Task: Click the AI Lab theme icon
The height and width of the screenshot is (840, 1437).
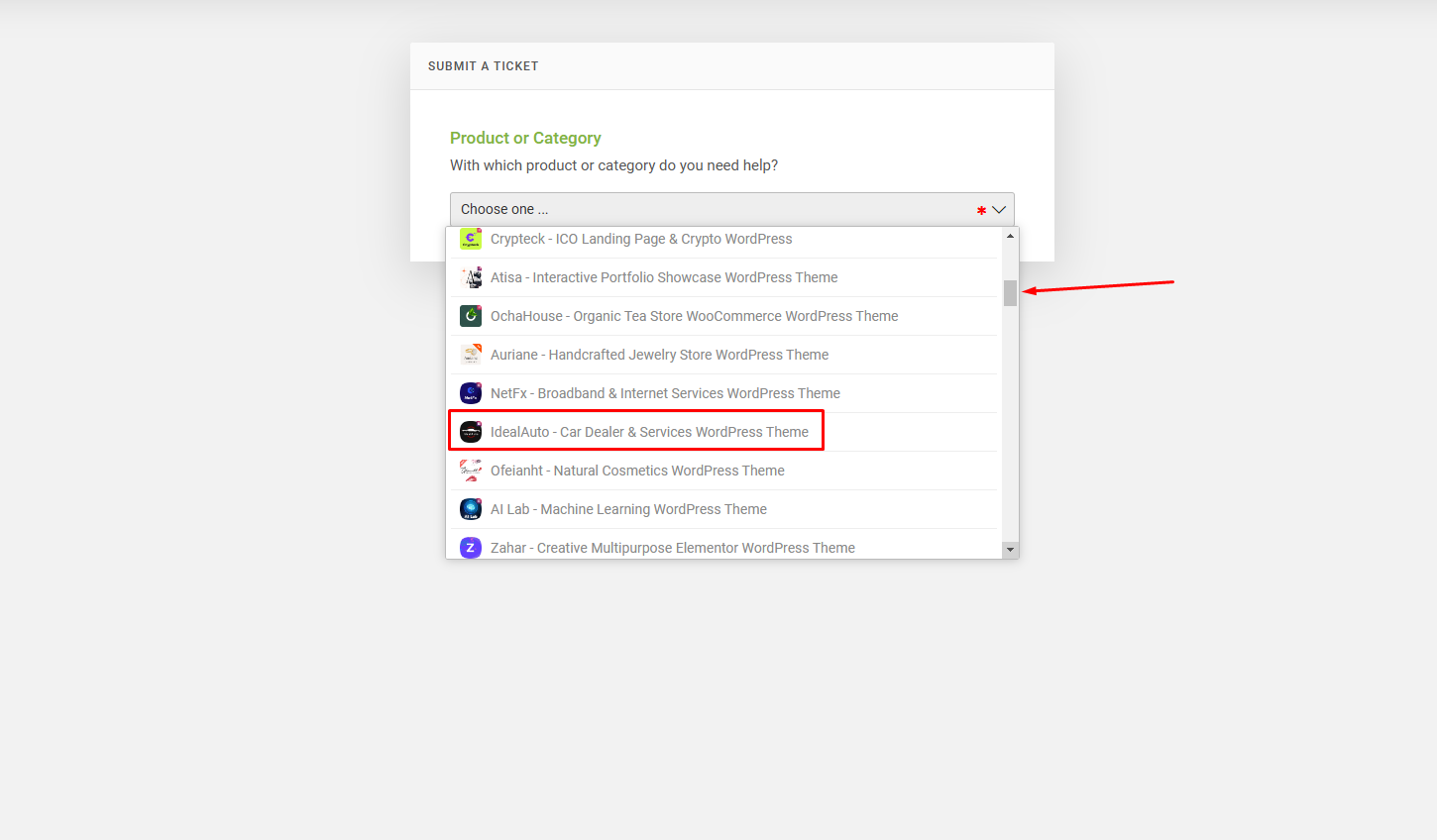Action: 471,509
